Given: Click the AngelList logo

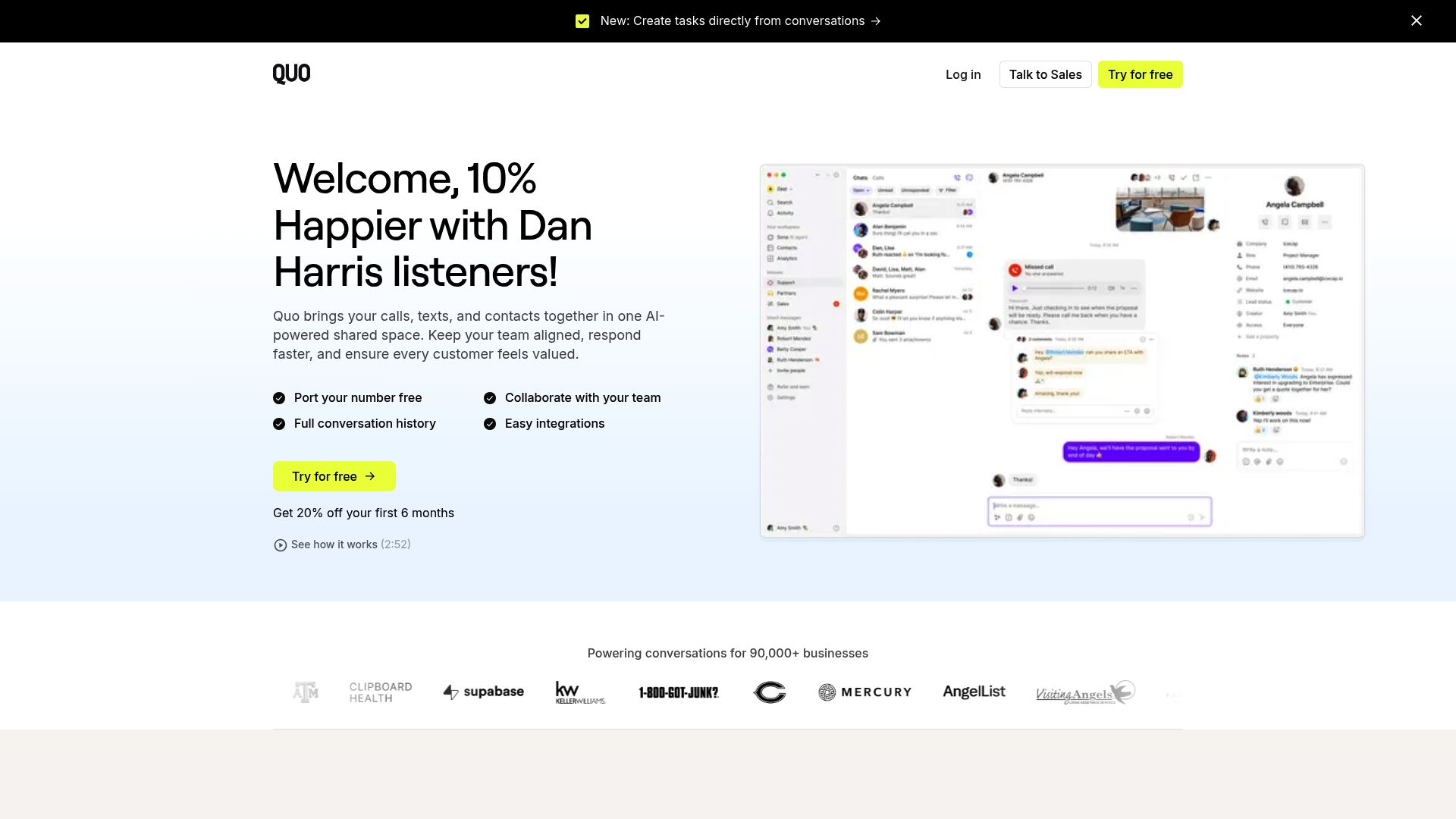Looking at the screenshot, I should (x=974, y=692).
